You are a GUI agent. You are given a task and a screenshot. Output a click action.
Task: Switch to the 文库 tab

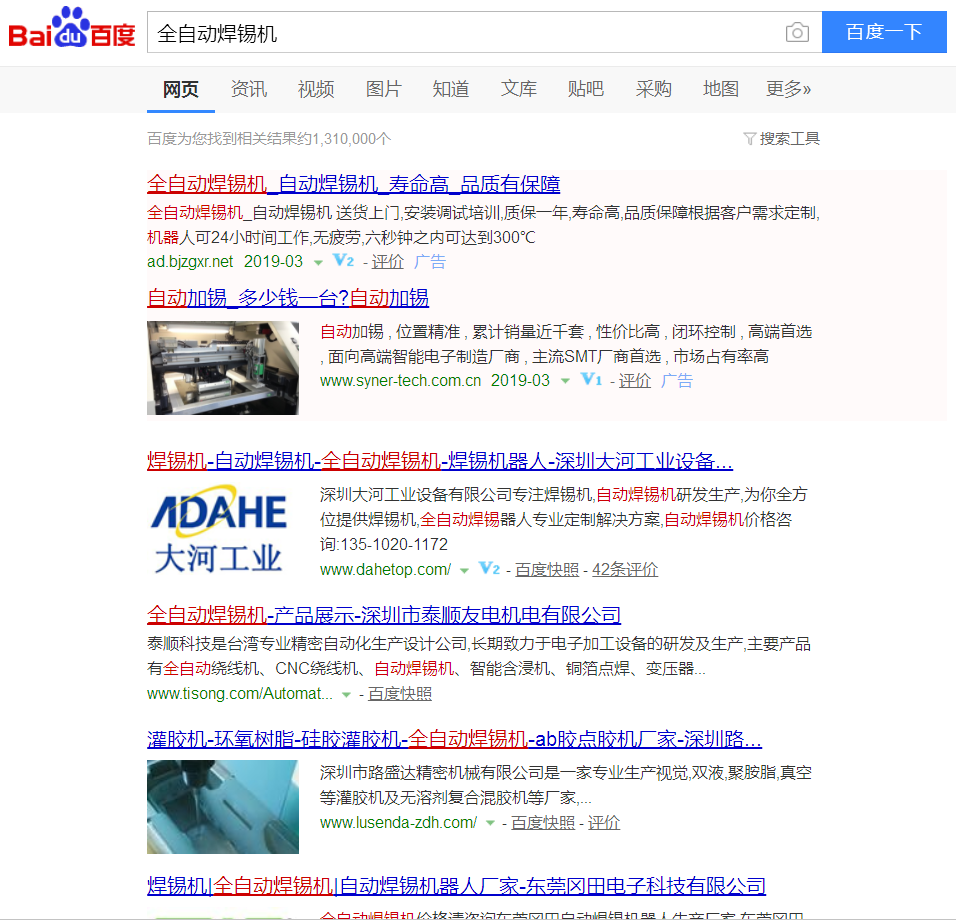click(519, 89)
